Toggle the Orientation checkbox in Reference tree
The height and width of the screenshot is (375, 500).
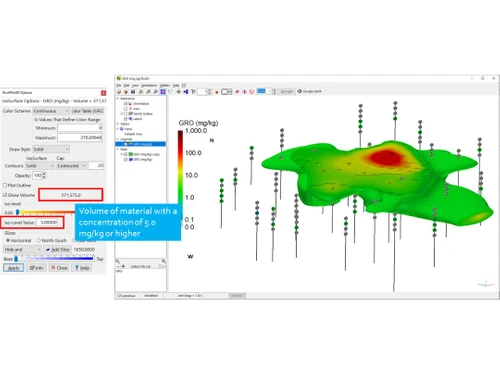[x=126, y=104]
